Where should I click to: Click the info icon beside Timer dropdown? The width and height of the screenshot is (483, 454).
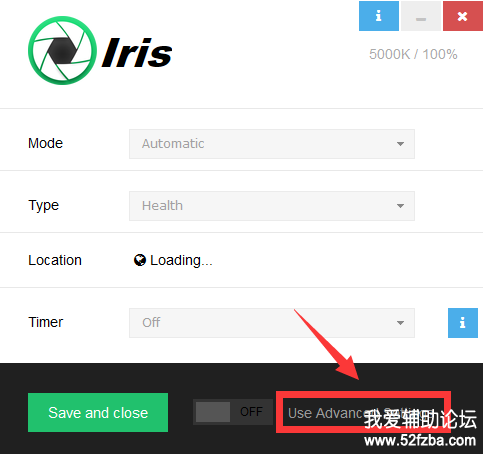tap(463, 323)
